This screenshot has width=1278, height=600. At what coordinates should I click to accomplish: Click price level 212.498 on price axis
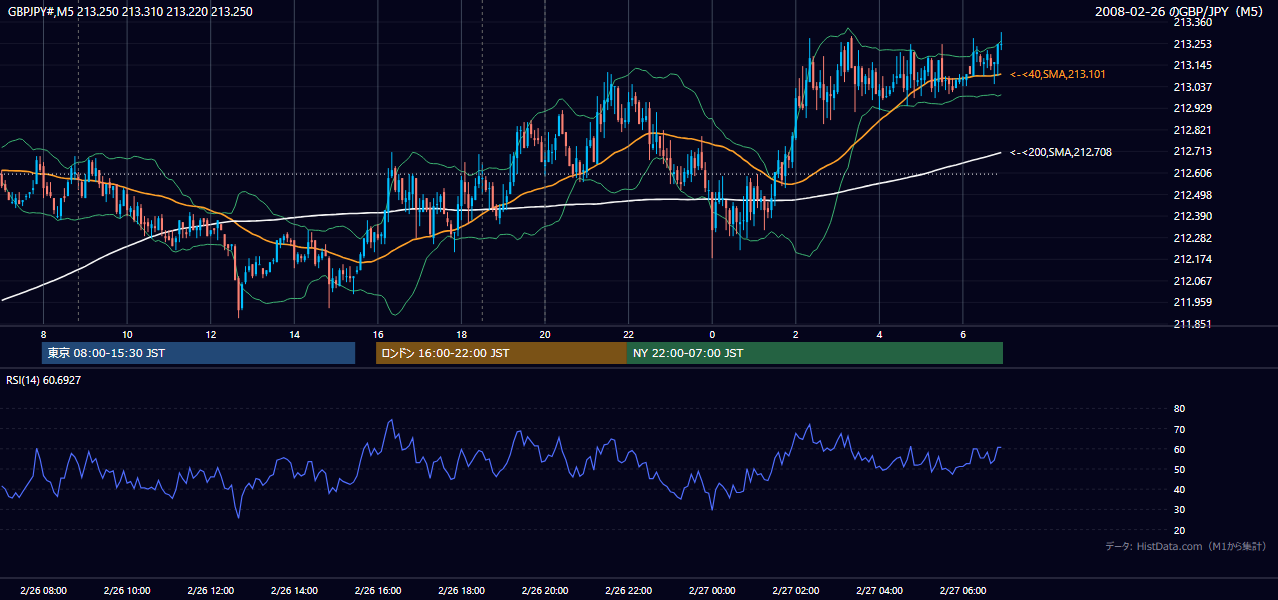1192,195
